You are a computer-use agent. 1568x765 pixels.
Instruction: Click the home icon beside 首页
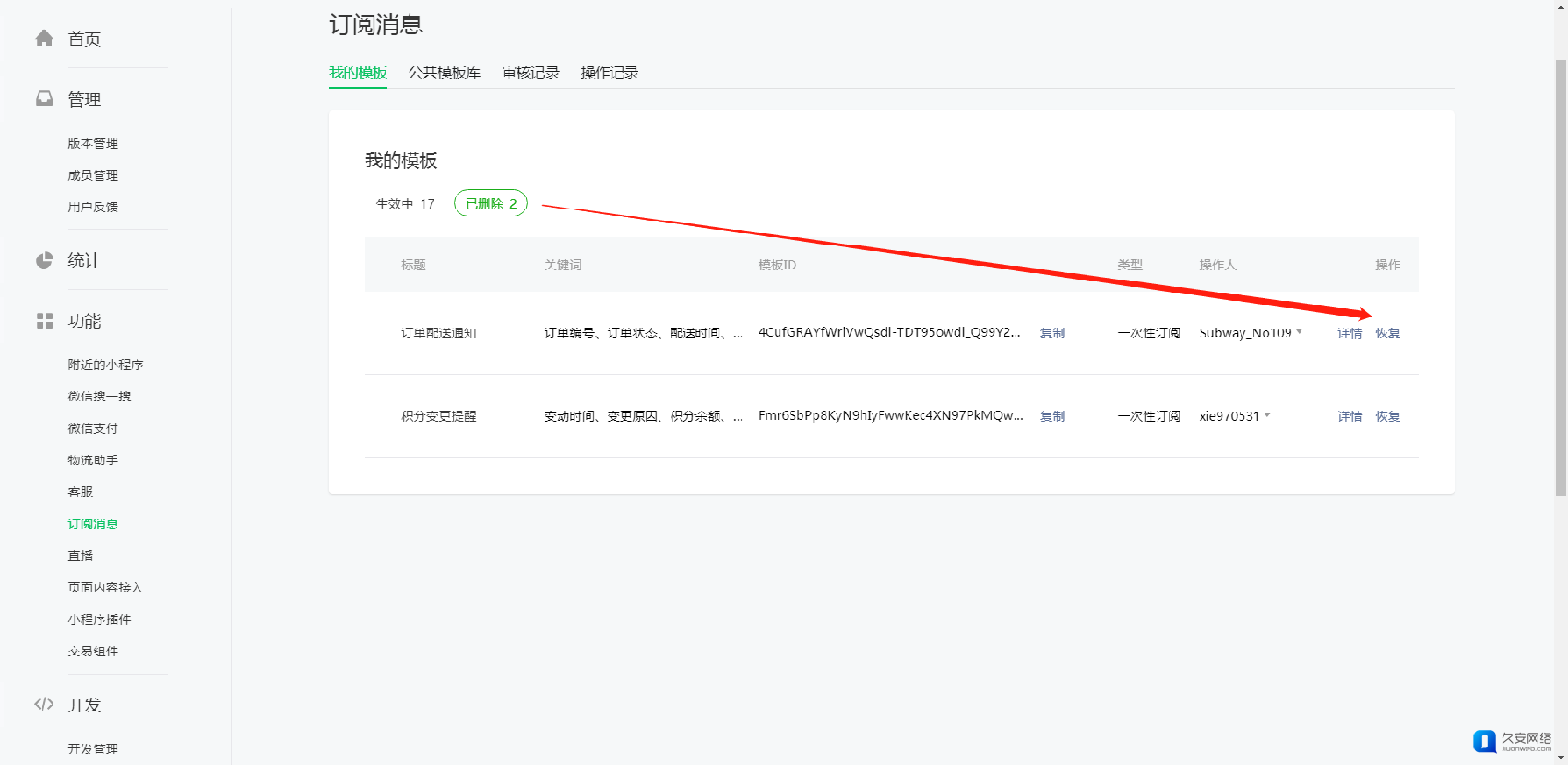tap(44, 38)
